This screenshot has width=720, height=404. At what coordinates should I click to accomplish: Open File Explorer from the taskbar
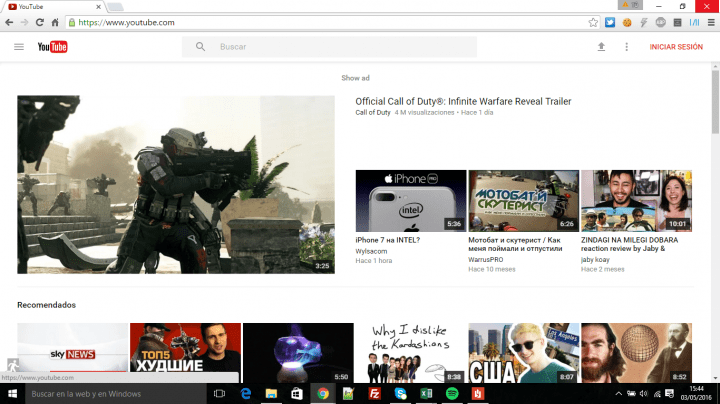(271, 393)
